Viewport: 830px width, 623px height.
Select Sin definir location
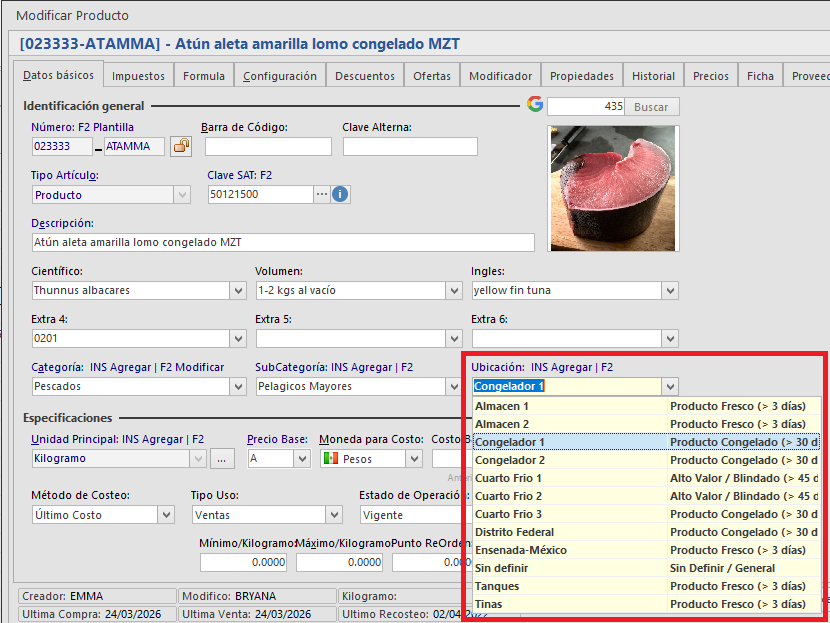(646, 568)
